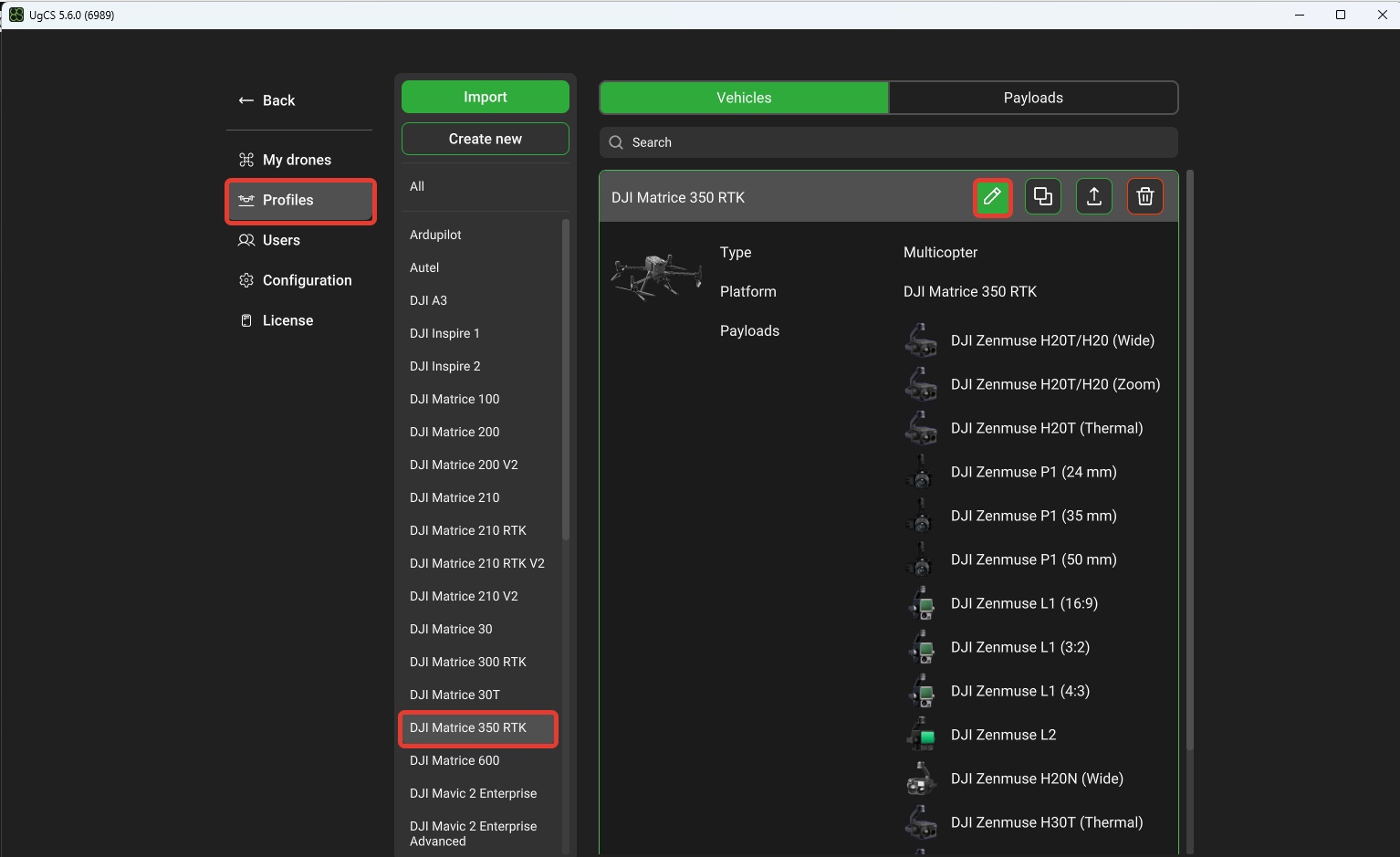Select DJI Matrice 210 RTK V2 in list
This screenshot has width=1400, height=857.
coord(482,563)
